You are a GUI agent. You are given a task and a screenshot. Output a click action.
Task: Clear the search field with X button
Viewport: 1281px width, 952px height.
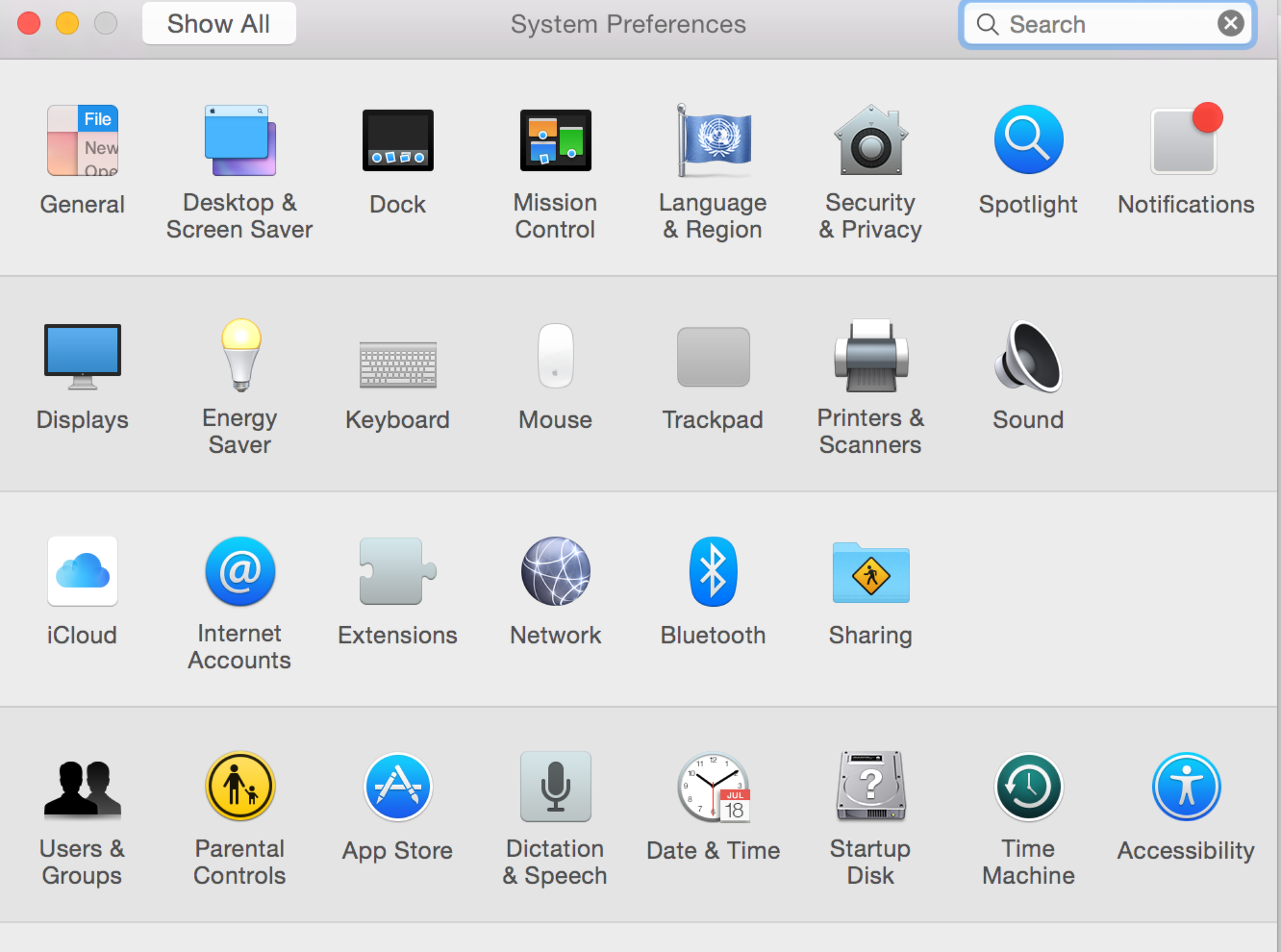pyautogui.click(x=1230, y=24)
